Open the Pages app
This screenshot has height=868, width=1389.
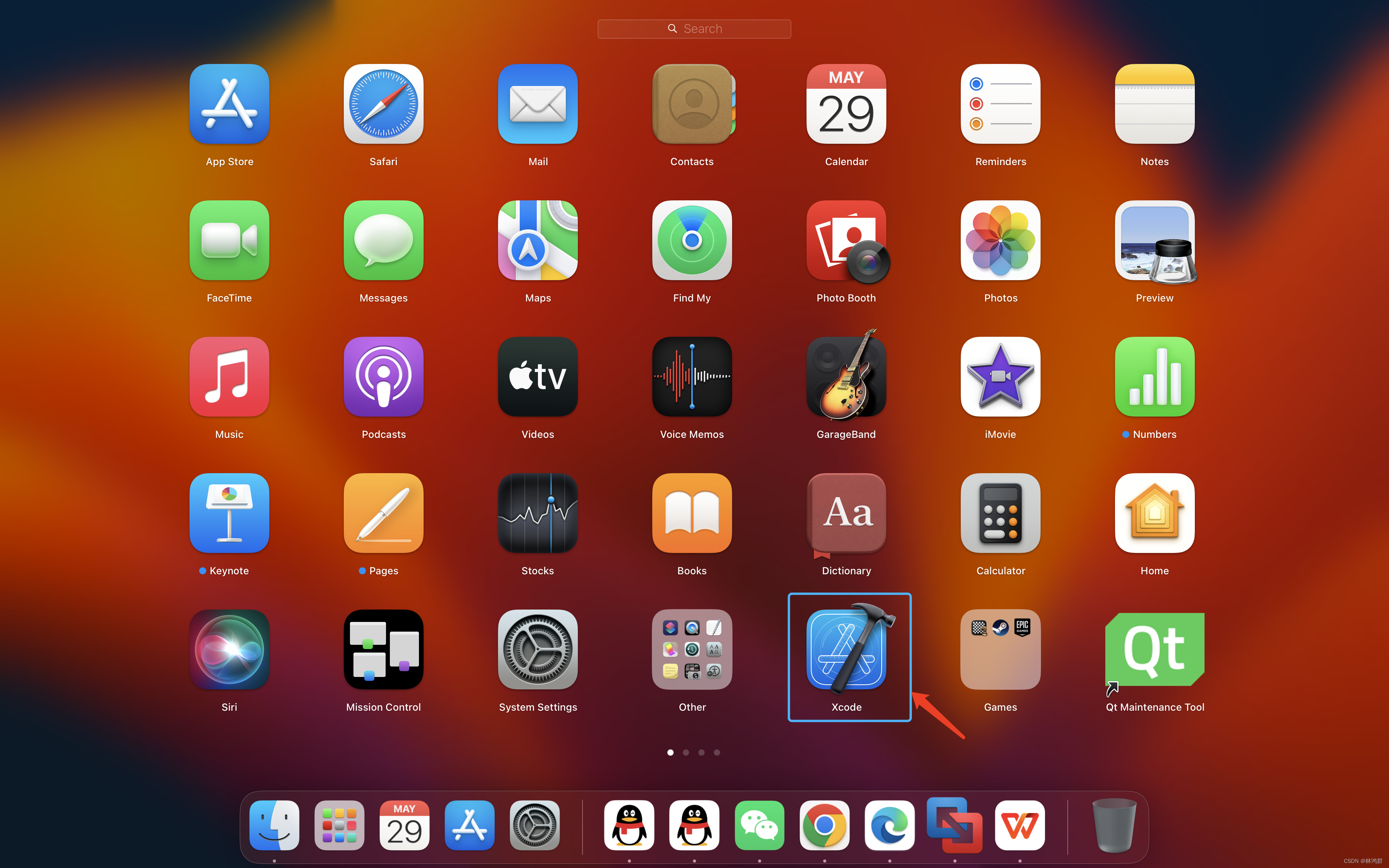tap(383, 513)
